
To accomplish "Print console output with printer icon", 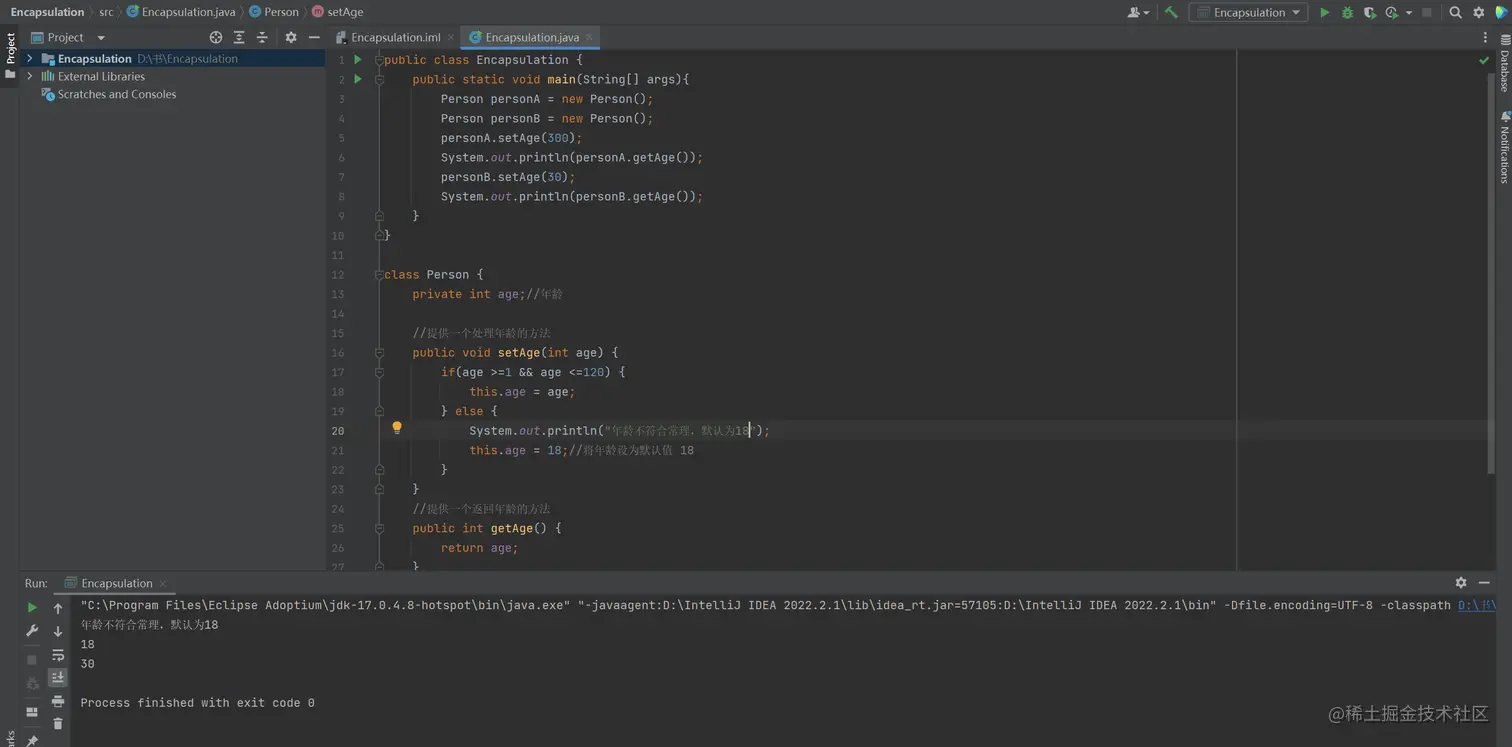I will click(58, 701).
